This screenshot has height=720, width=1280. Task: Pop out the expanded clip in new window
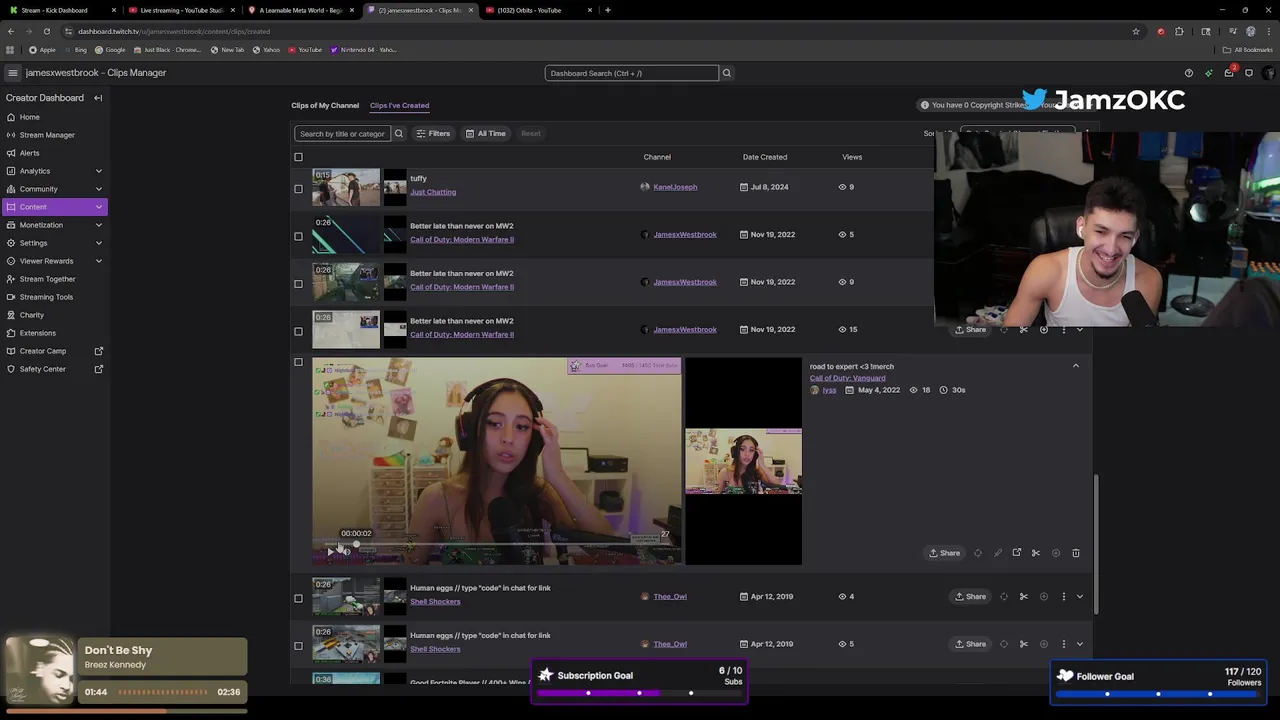(1017, 553)
